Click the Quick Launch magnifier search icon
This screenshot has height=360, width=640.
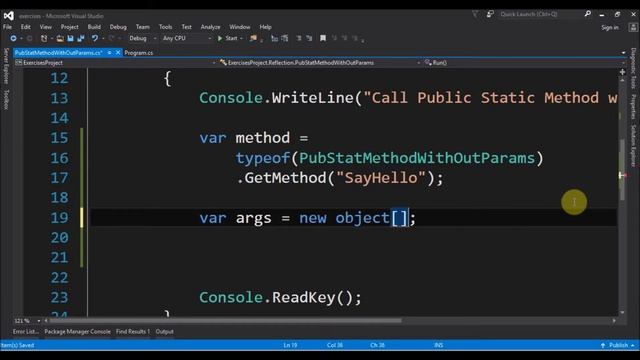pos(587,14)
